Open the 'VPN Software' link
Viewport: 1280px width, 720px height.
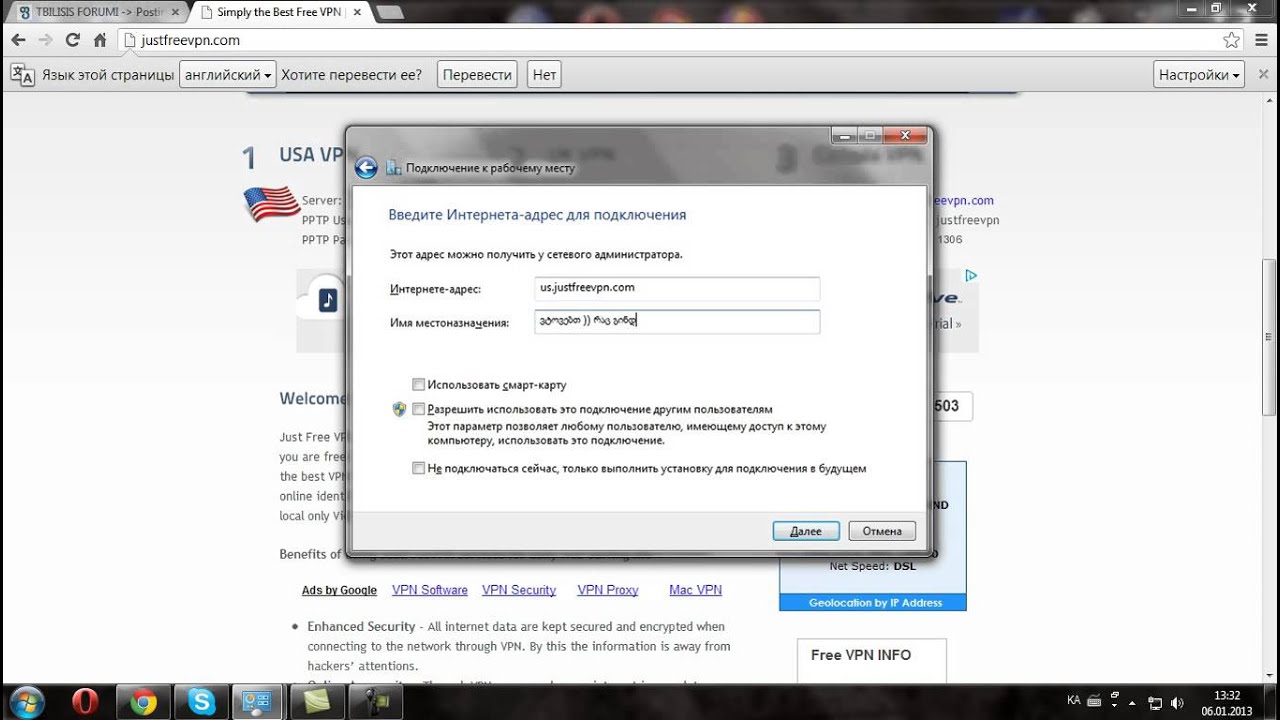[430, 590]
